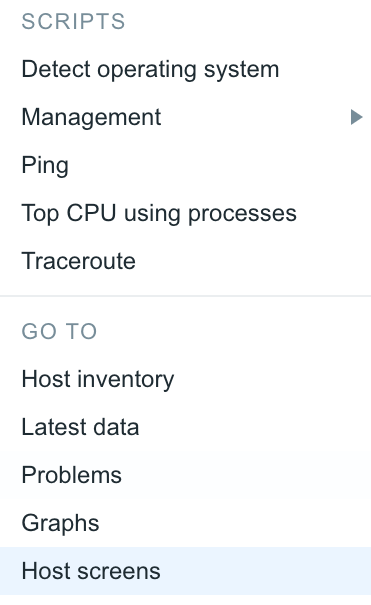Go to Host inventory

click(x=186, y=379)
